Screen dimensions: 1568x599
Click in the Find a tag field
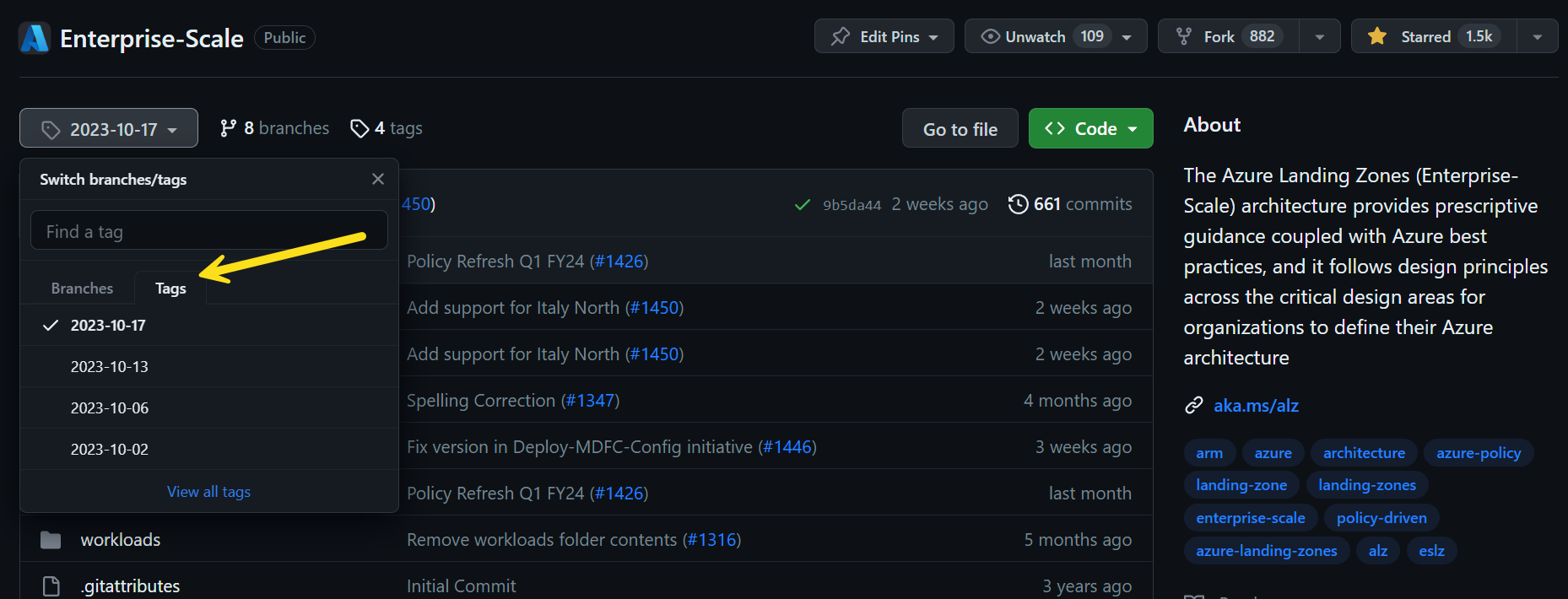pos(209,231)
